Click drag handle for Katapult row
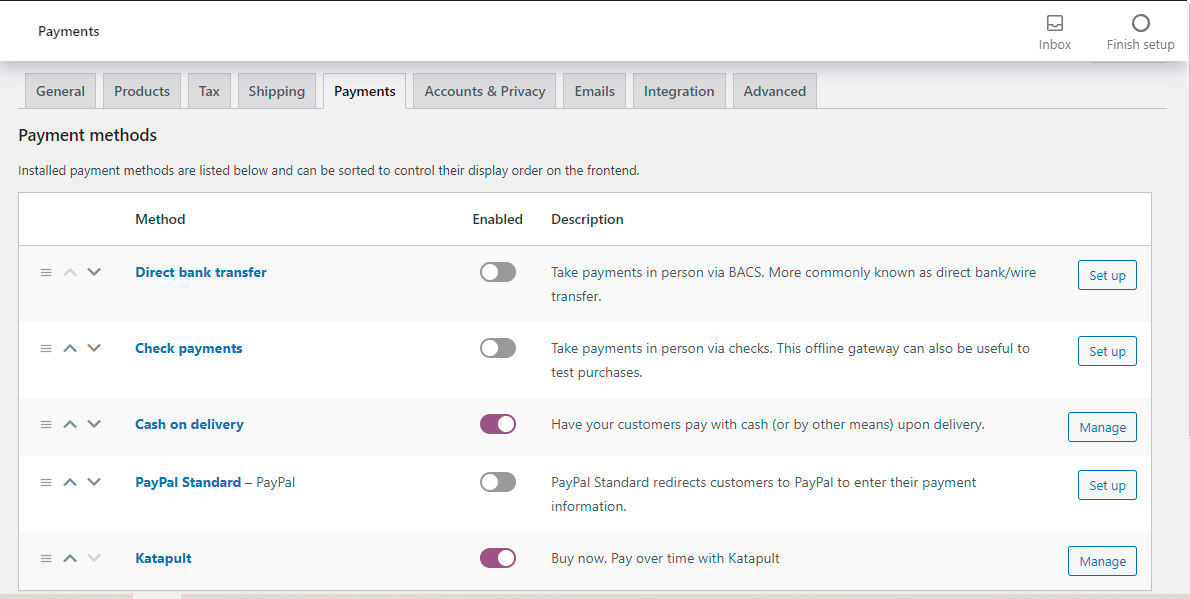 [46, 558]
